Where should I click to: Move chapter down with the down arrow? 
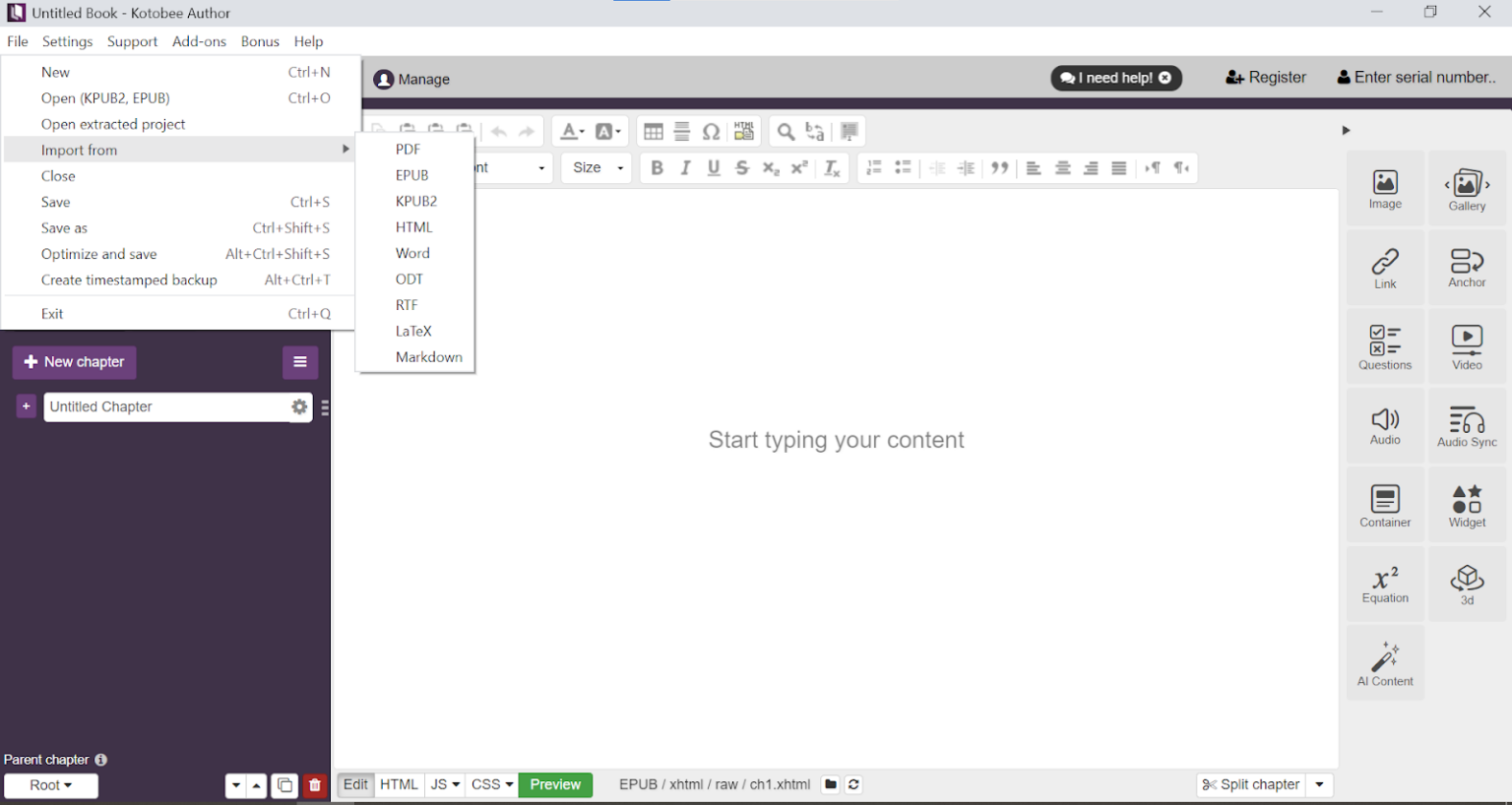point(236,785)
